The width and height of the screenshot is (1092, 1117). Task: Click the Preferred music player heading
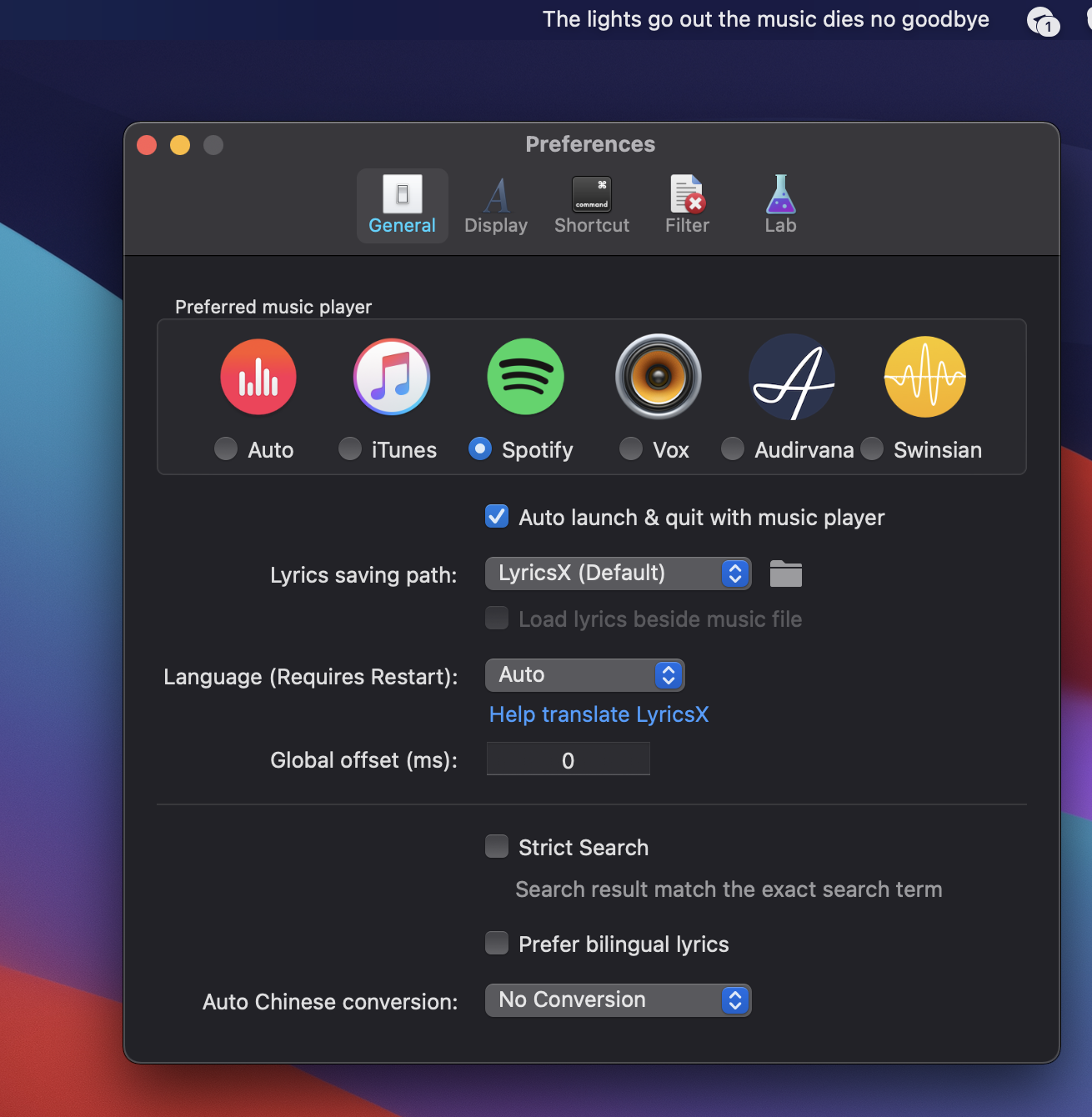coord(273,307)
